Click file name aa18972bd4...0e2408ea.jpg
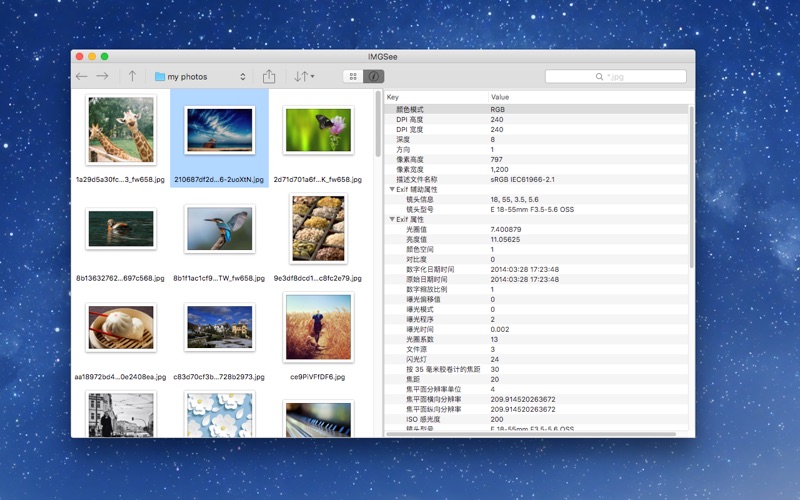 point(120,377)
